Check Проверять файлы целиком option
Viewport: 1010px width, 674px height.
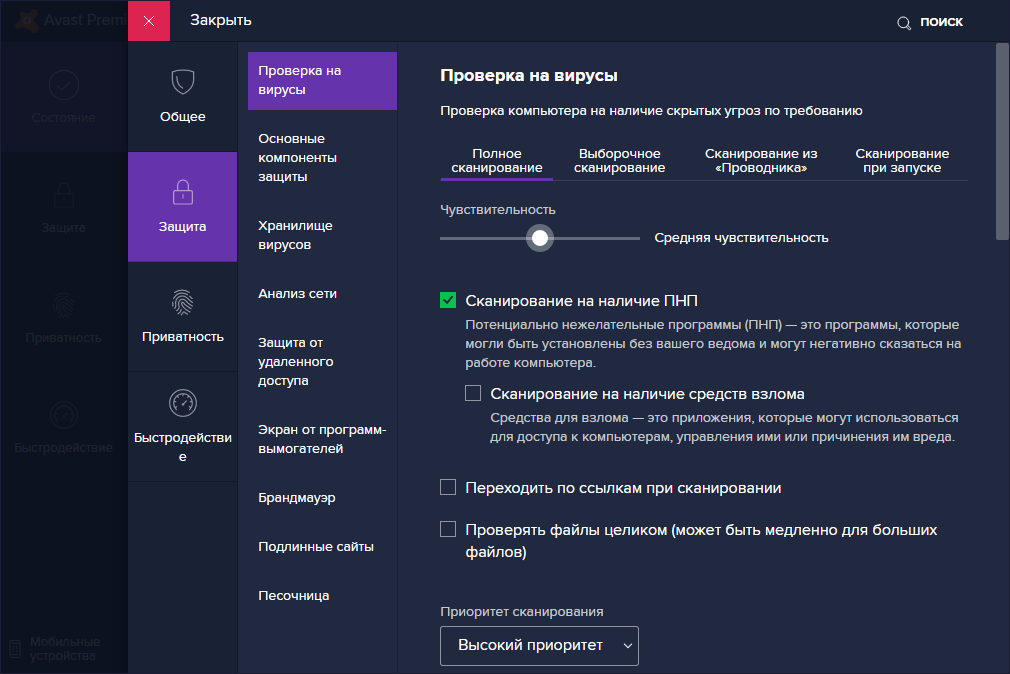[448, 529]
